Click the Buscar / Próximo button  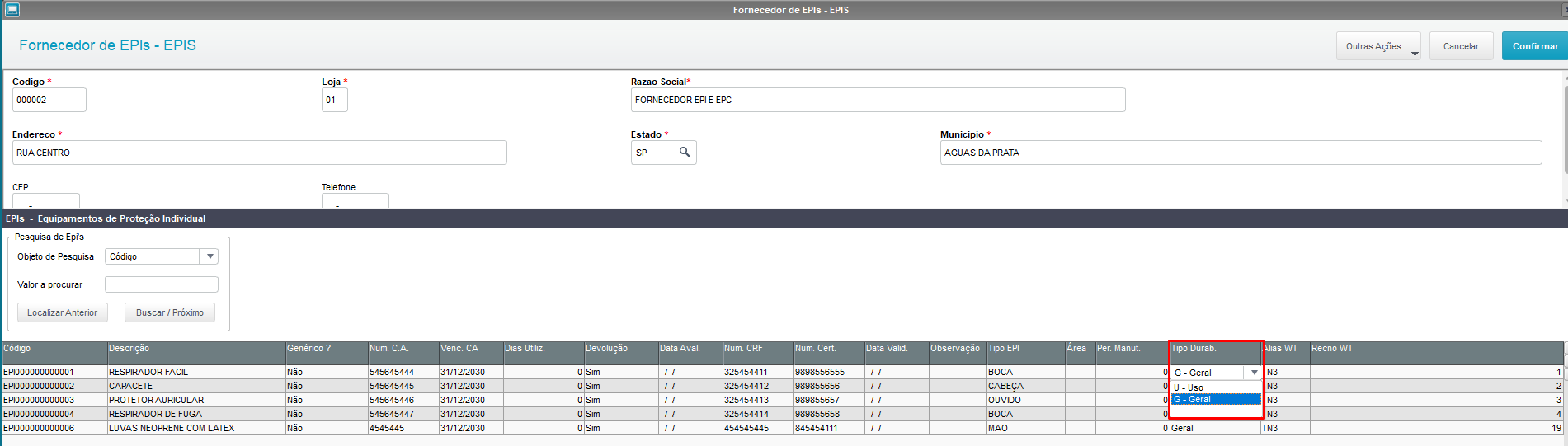click(170, 312)
